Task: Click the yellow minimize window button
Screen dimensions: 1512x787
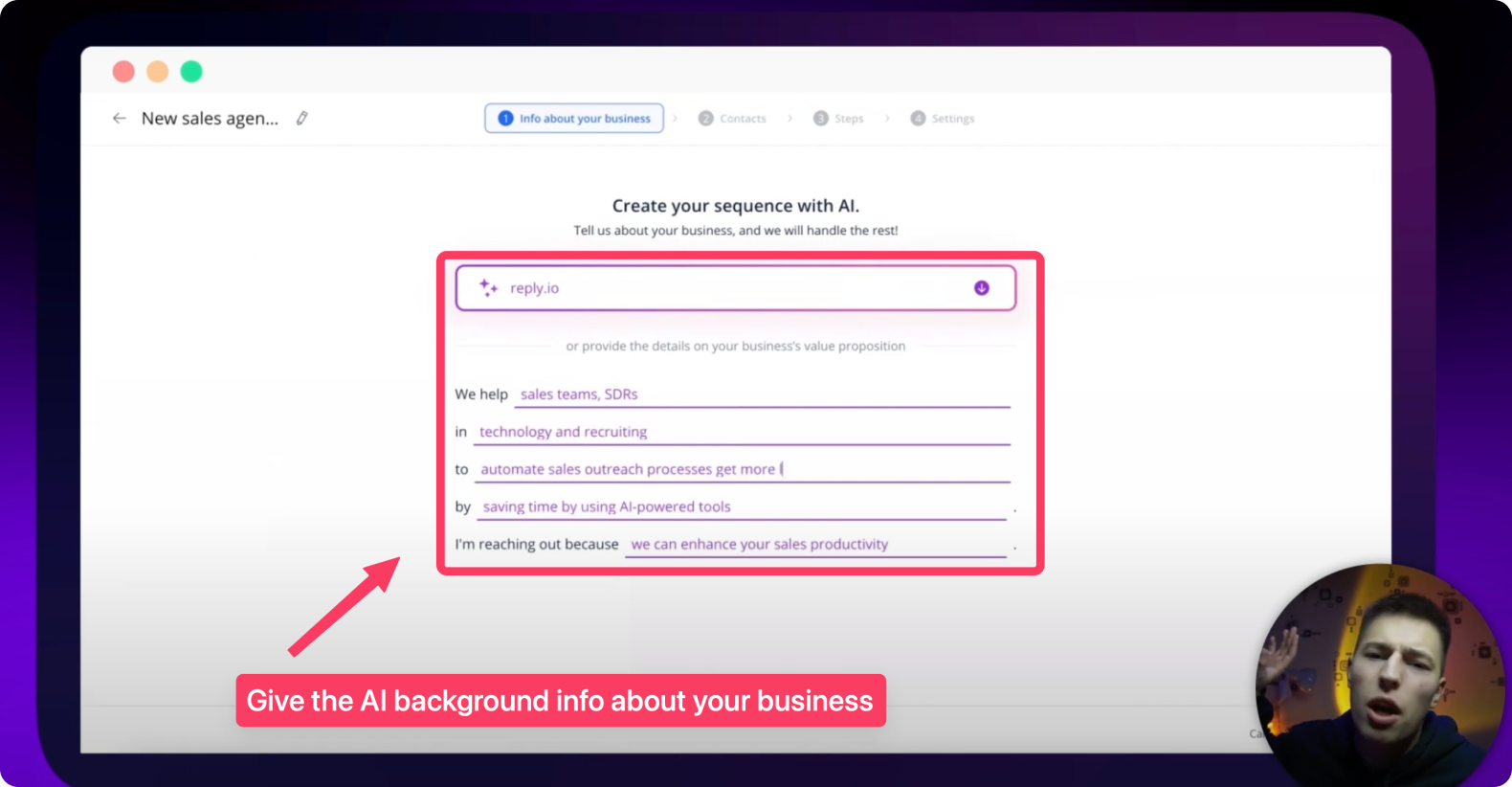Action: coord(158,72)
